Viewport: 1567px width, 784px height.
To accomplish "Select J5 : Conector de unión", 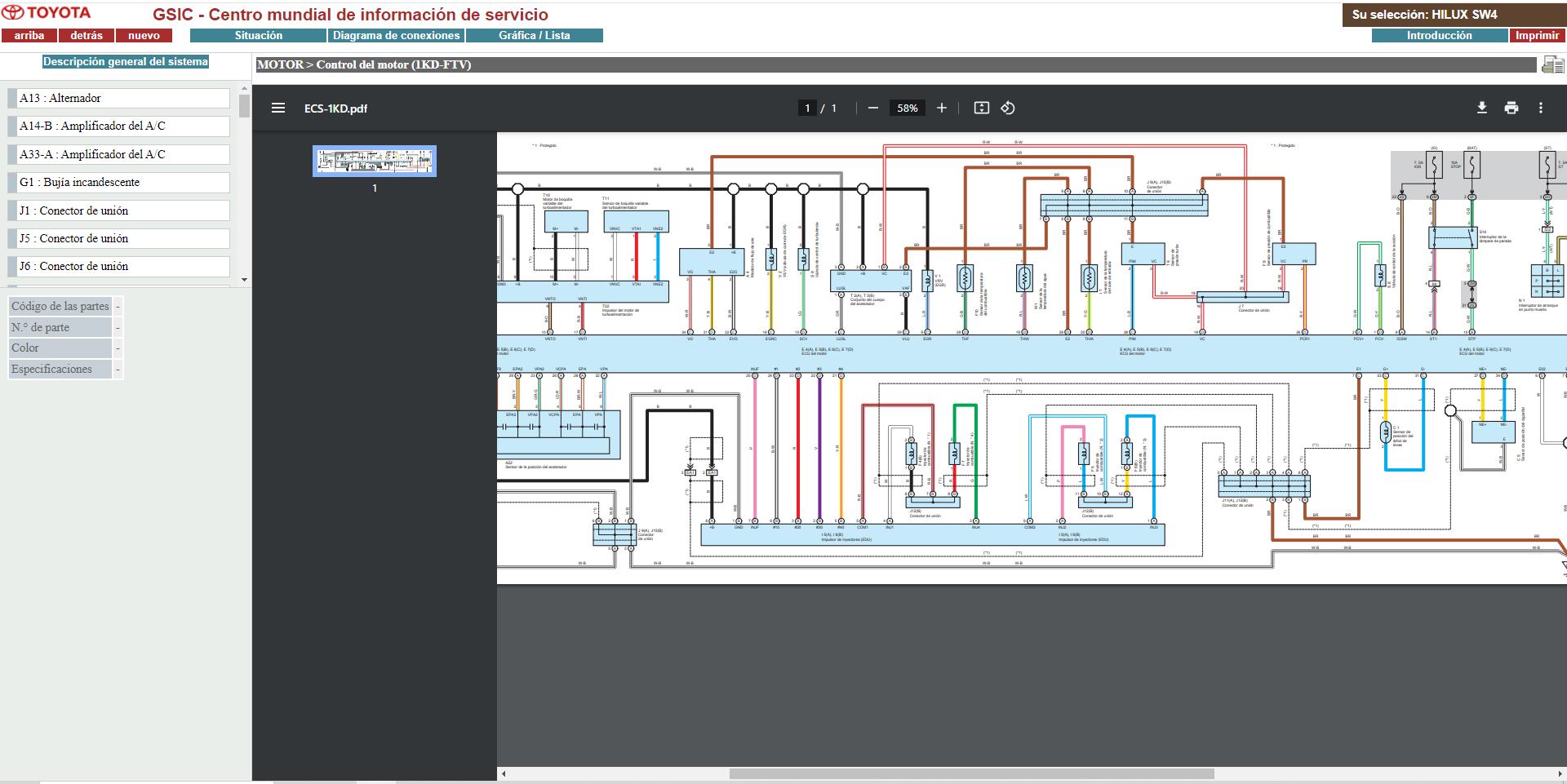I will [119, 238].
